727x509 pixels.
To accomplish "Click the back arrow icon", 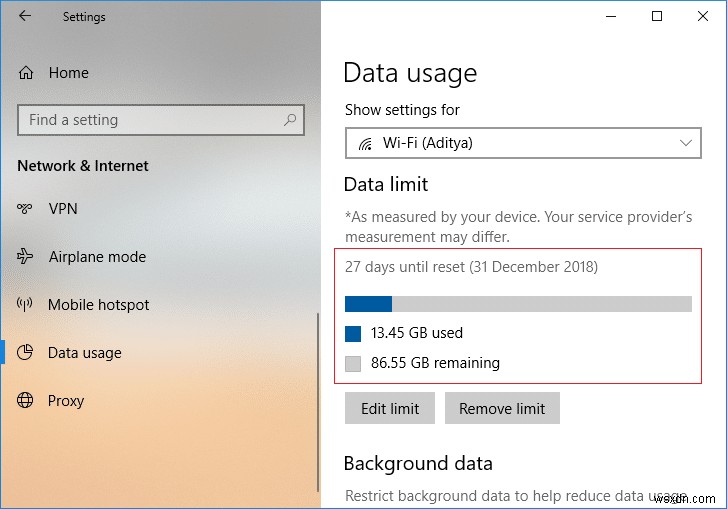I will (x=24, y=16).
